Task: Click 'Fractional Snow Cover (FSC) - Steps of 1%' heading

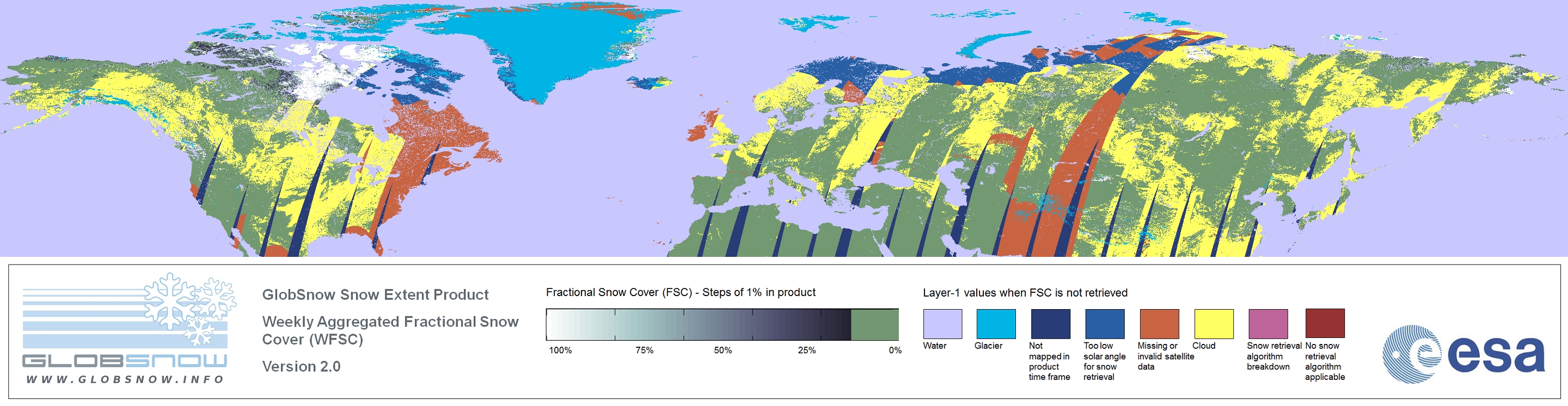Action: [x=681, y=292]
